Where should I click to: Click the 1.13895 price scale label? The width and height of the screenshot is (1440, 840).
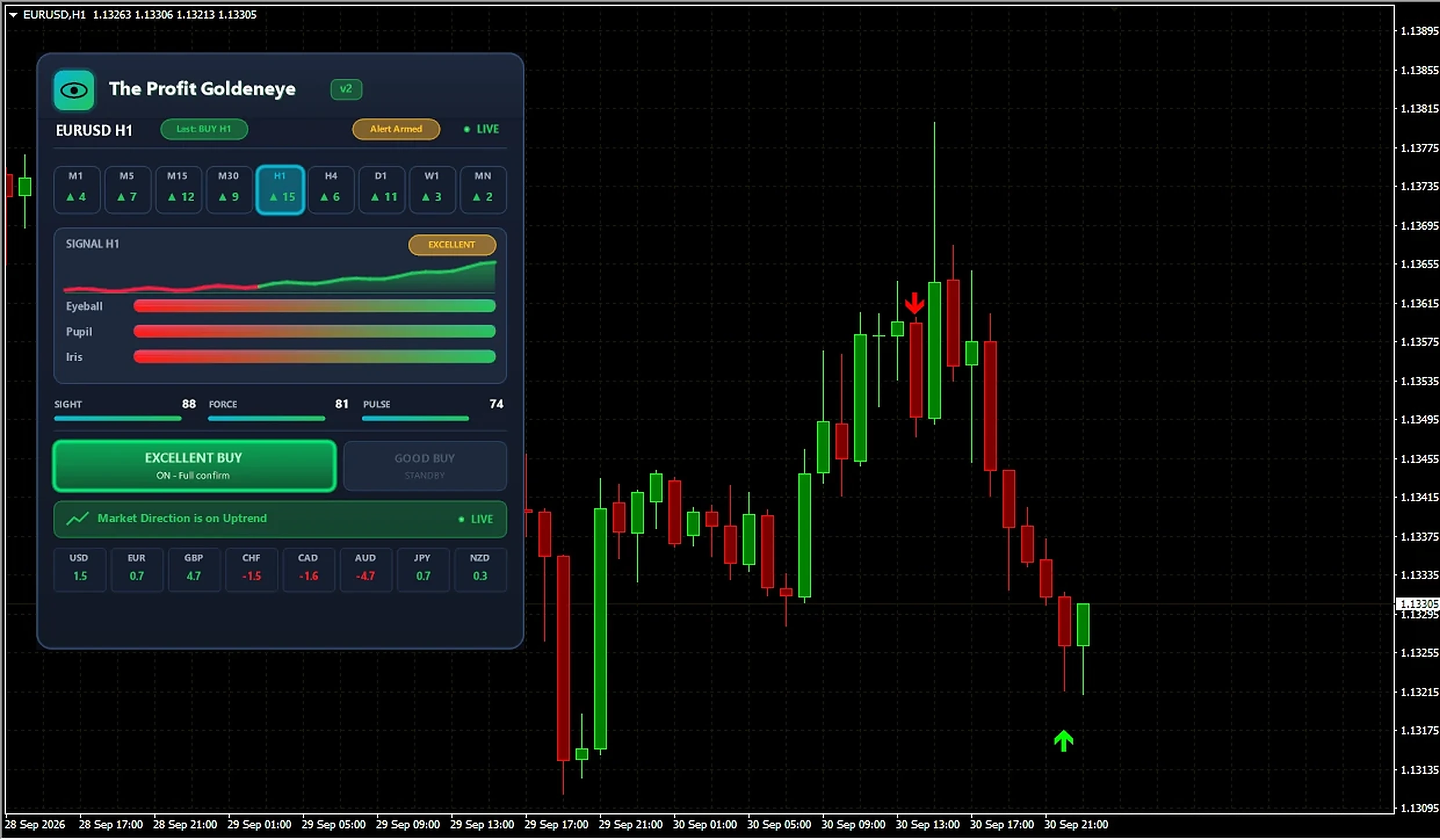[1419, 31]
